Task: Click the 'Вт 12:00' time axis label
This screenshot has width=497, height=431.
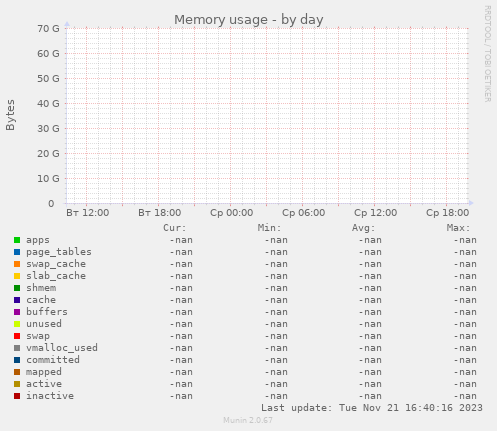Action: (x=87, y=213)
